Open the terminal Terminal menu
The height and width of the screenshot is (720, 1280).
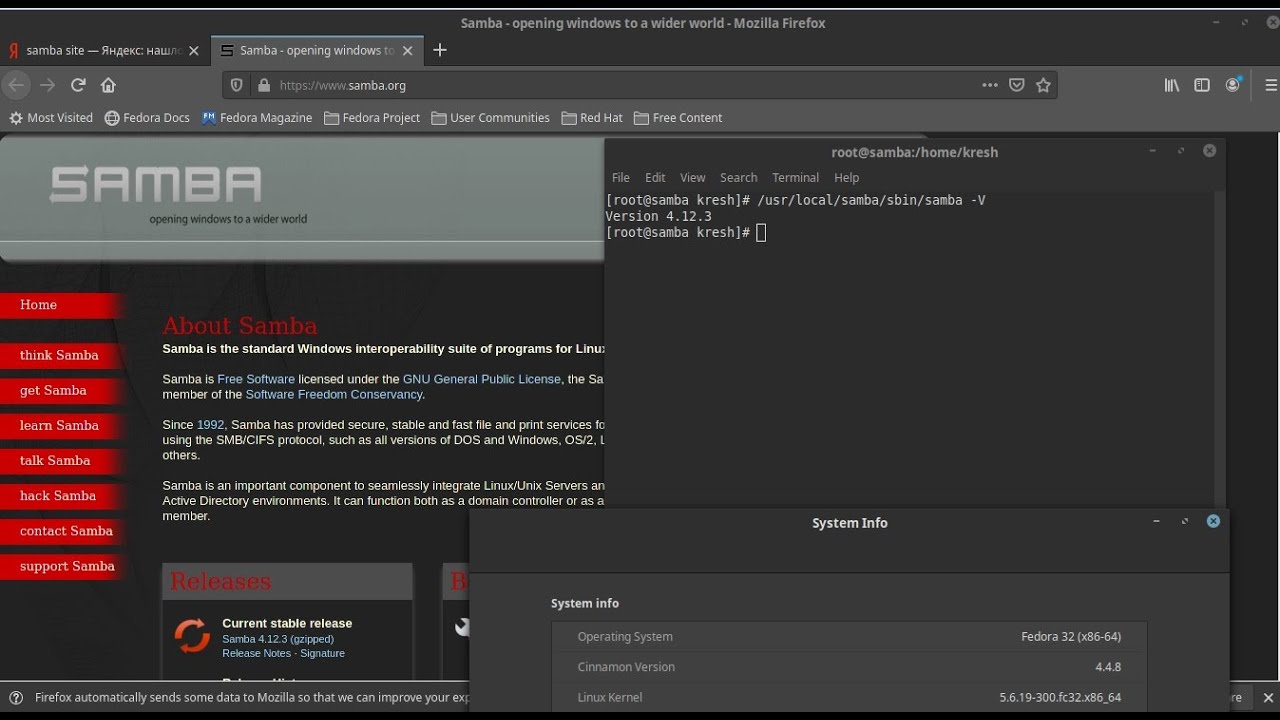tap(796, 177)
